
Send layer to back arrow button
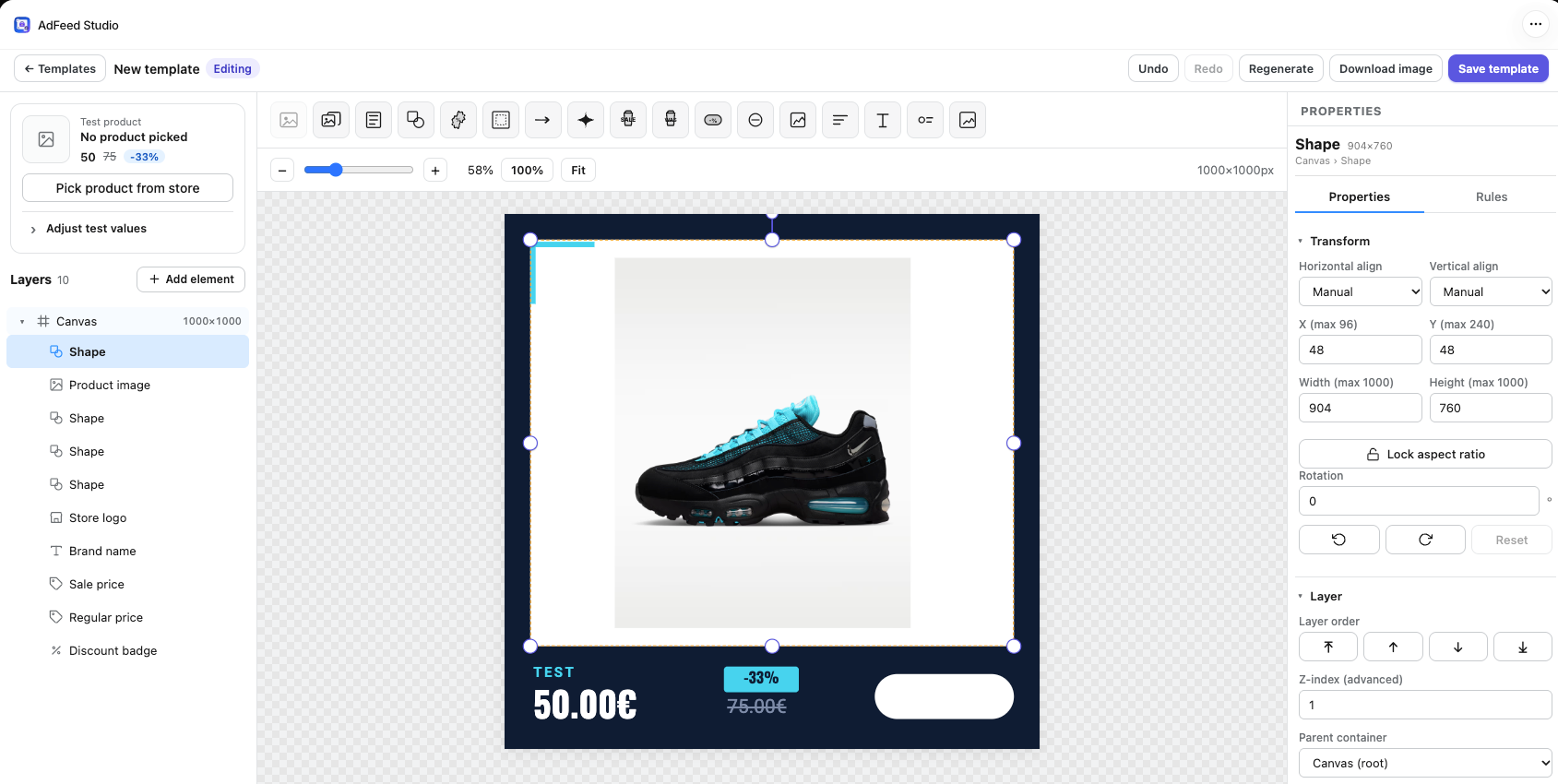point(1523,647)
